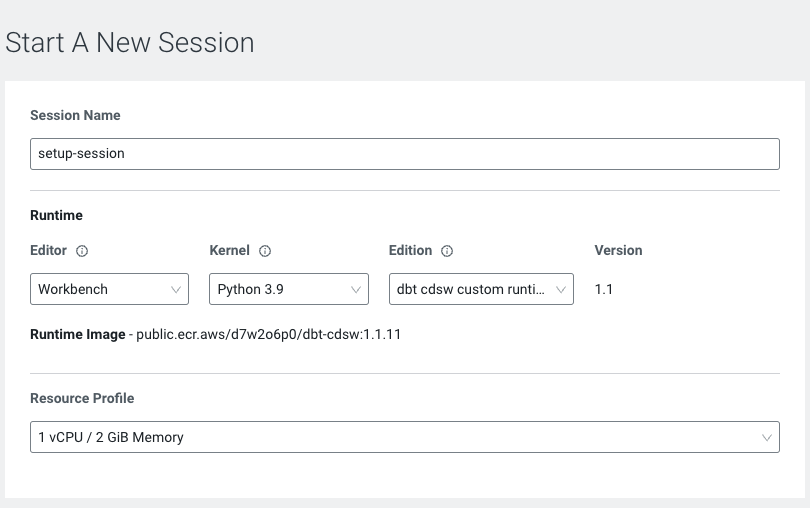The image size is (810, 508).
Task: Click the info icon beside Kernel
Action: [266, 251]
